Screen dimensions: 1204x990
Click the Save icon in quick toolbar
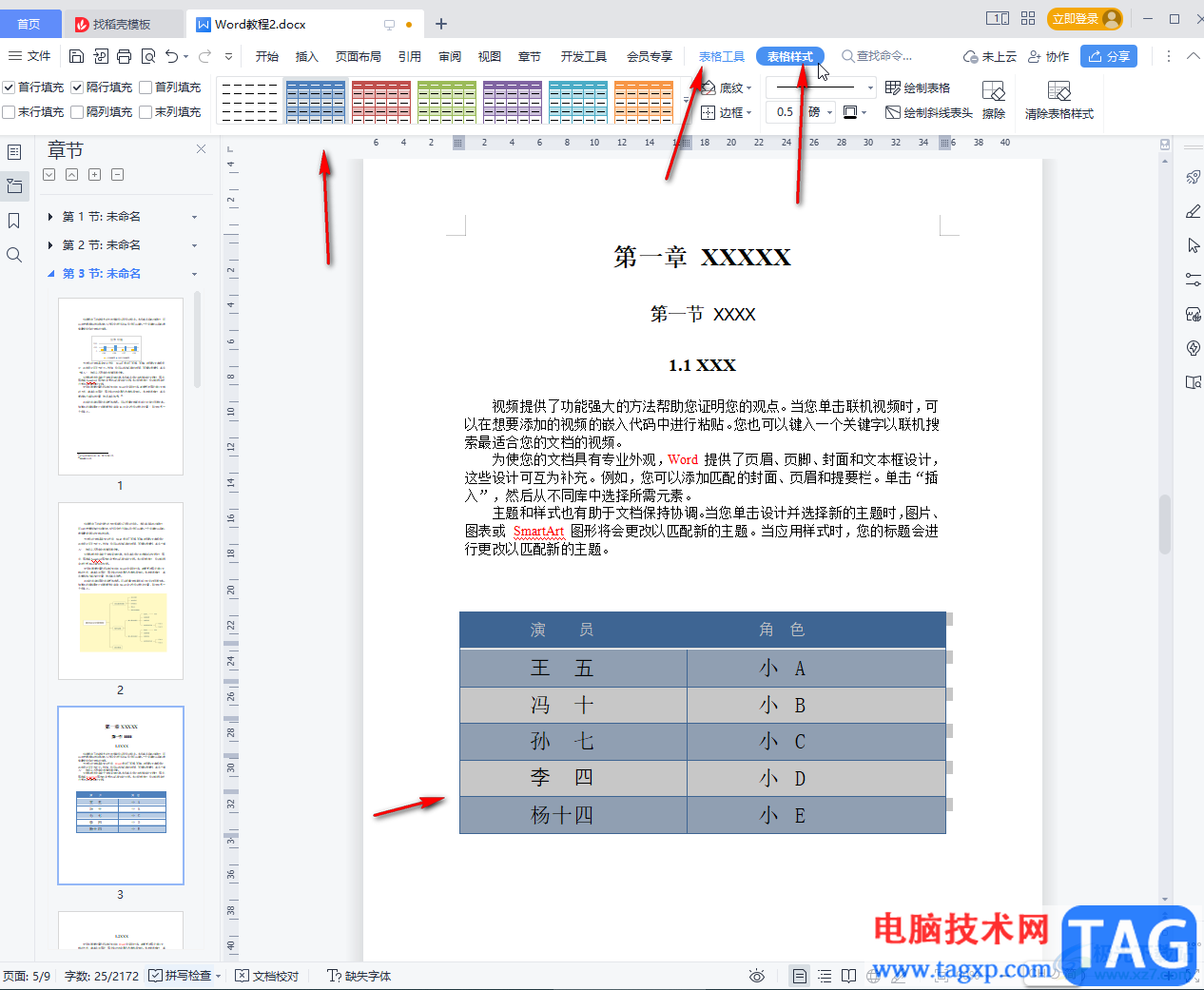point(77,56)
